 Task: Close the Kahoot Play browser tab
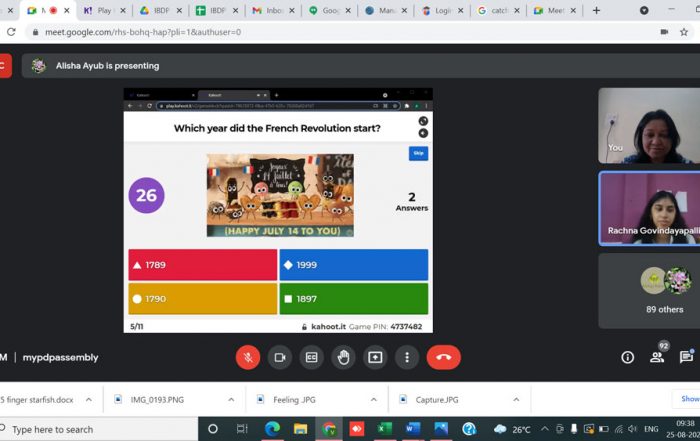tap(123, 10)
